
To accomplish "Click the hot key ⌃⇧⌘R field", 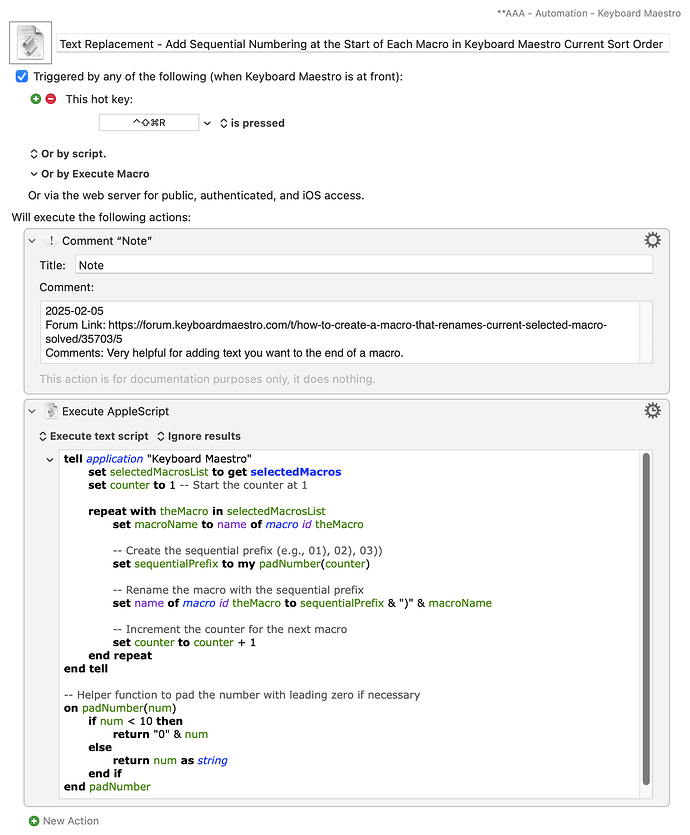I will pos(149,122).
